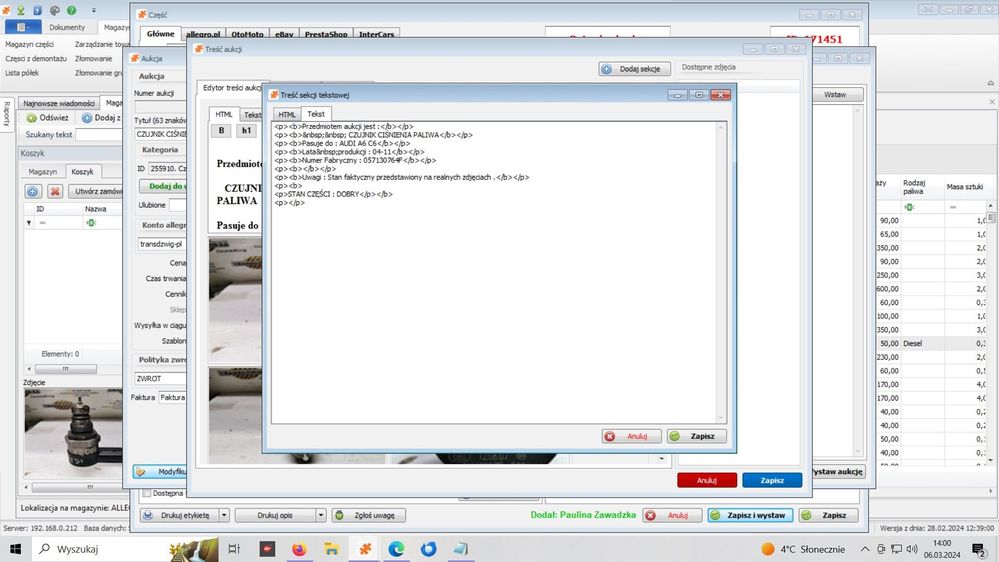This screenshot has height=562, width=999.
Task: Open the Najnowsze wiadomości tab
Action: tap(59, 103)
